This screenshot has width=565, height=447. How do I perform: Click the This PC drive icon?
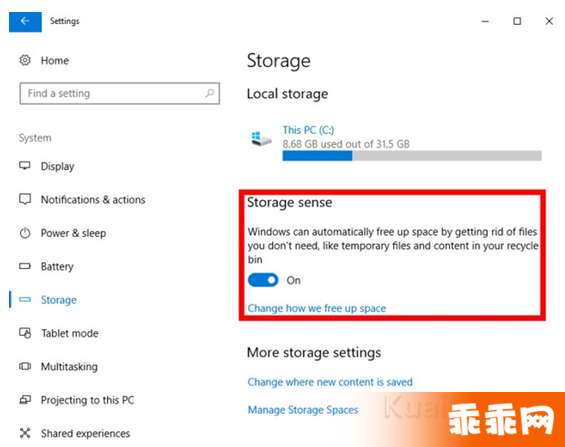pos(261,138)
